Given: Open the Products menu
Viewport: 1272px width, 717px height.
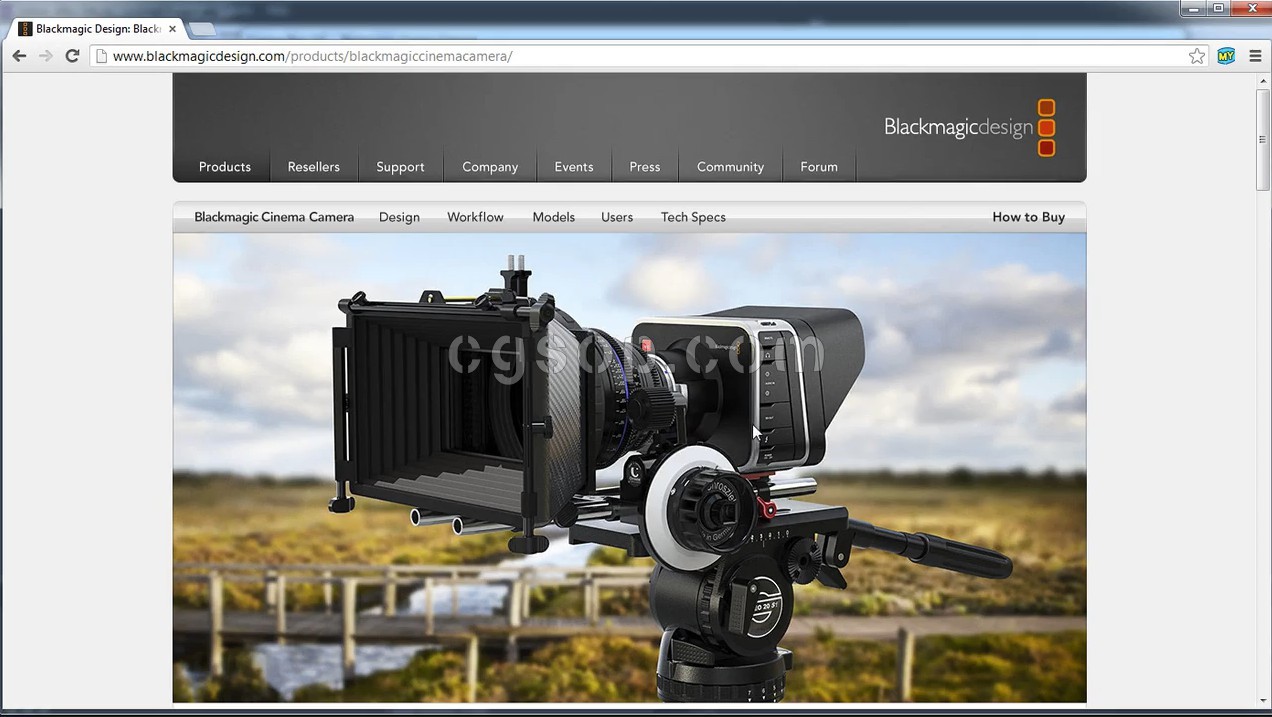Looking at the screenshot, I should coord(225,167).
